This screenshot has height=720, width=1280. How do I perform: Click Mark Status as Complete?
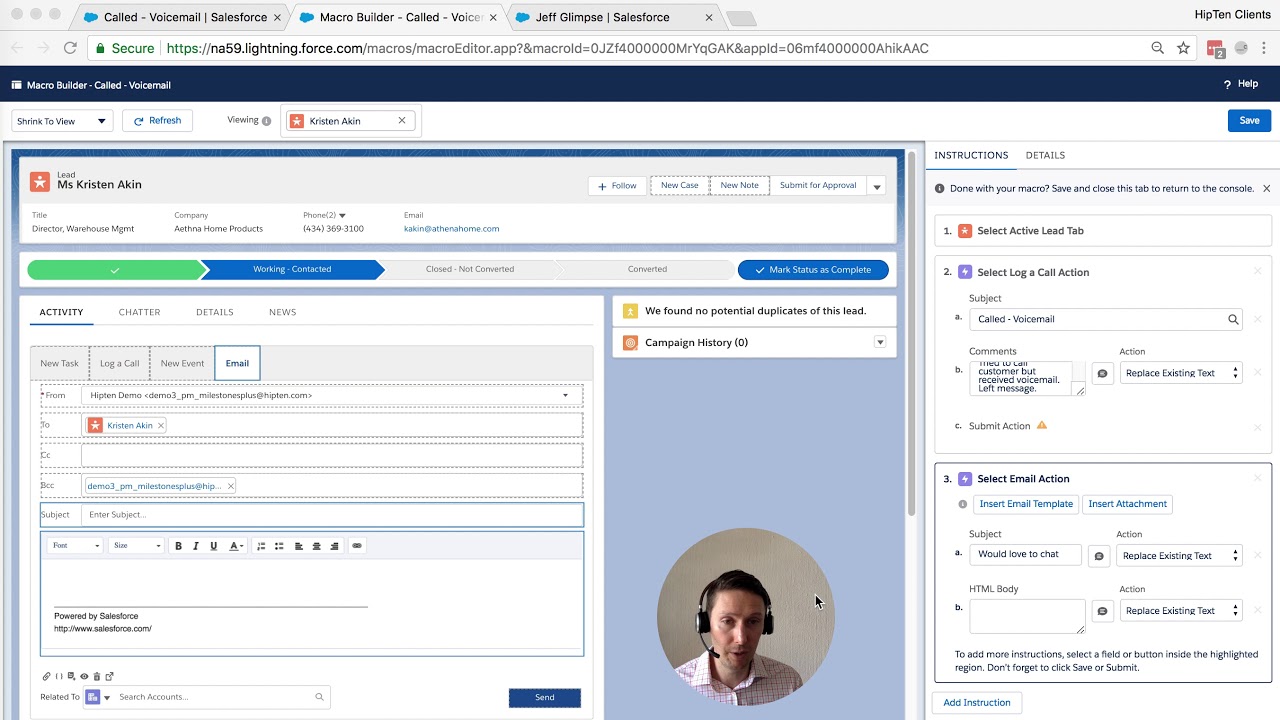click(x=812, y=269)
